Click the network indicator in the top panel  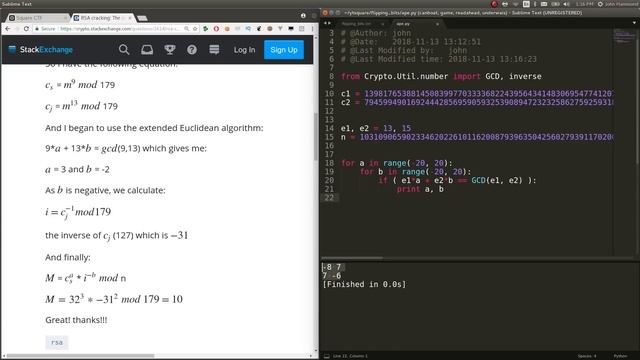click(x=516, y=4)
